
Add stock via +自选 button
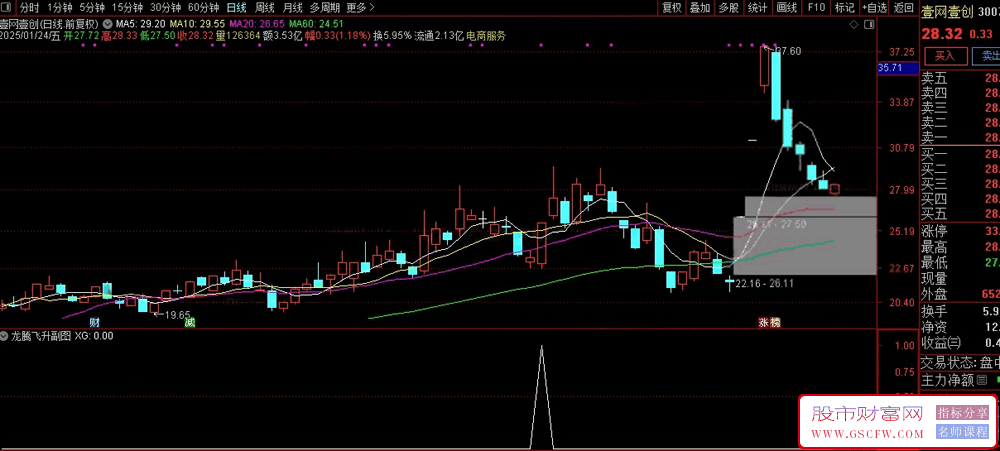click(874, 8)
